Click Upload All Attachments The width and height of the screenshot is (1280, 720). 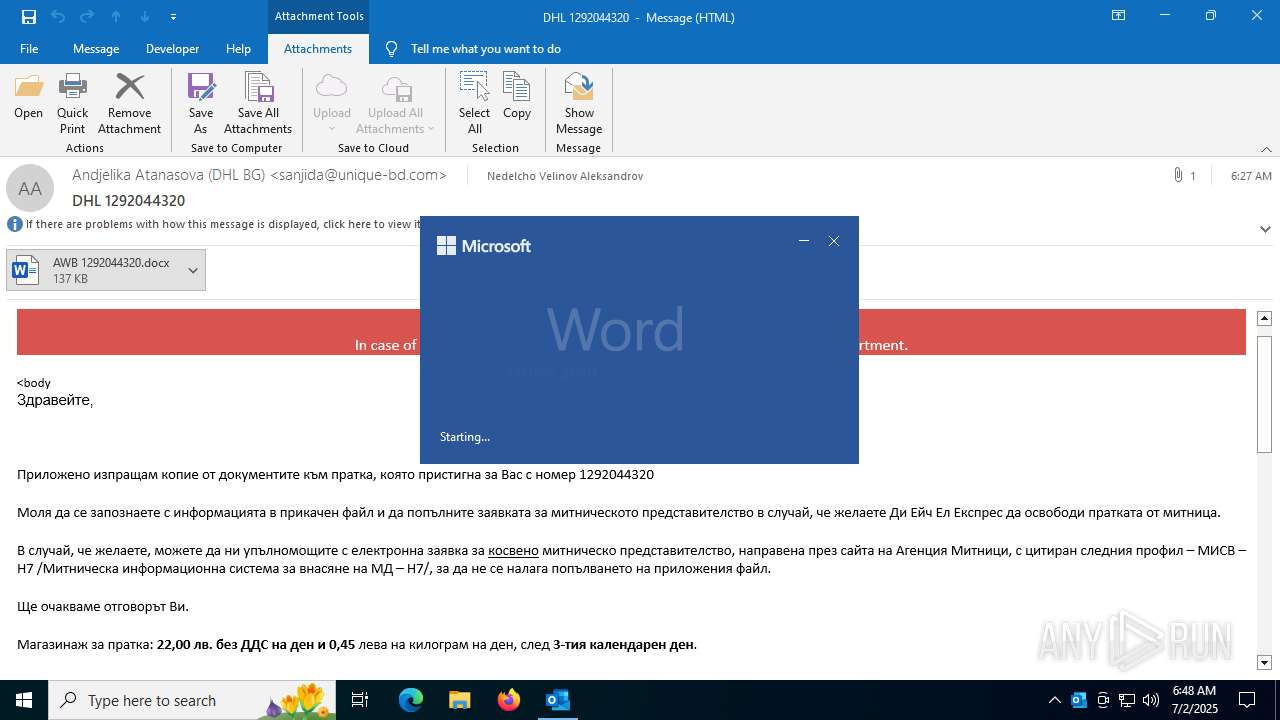pos(395,104)
